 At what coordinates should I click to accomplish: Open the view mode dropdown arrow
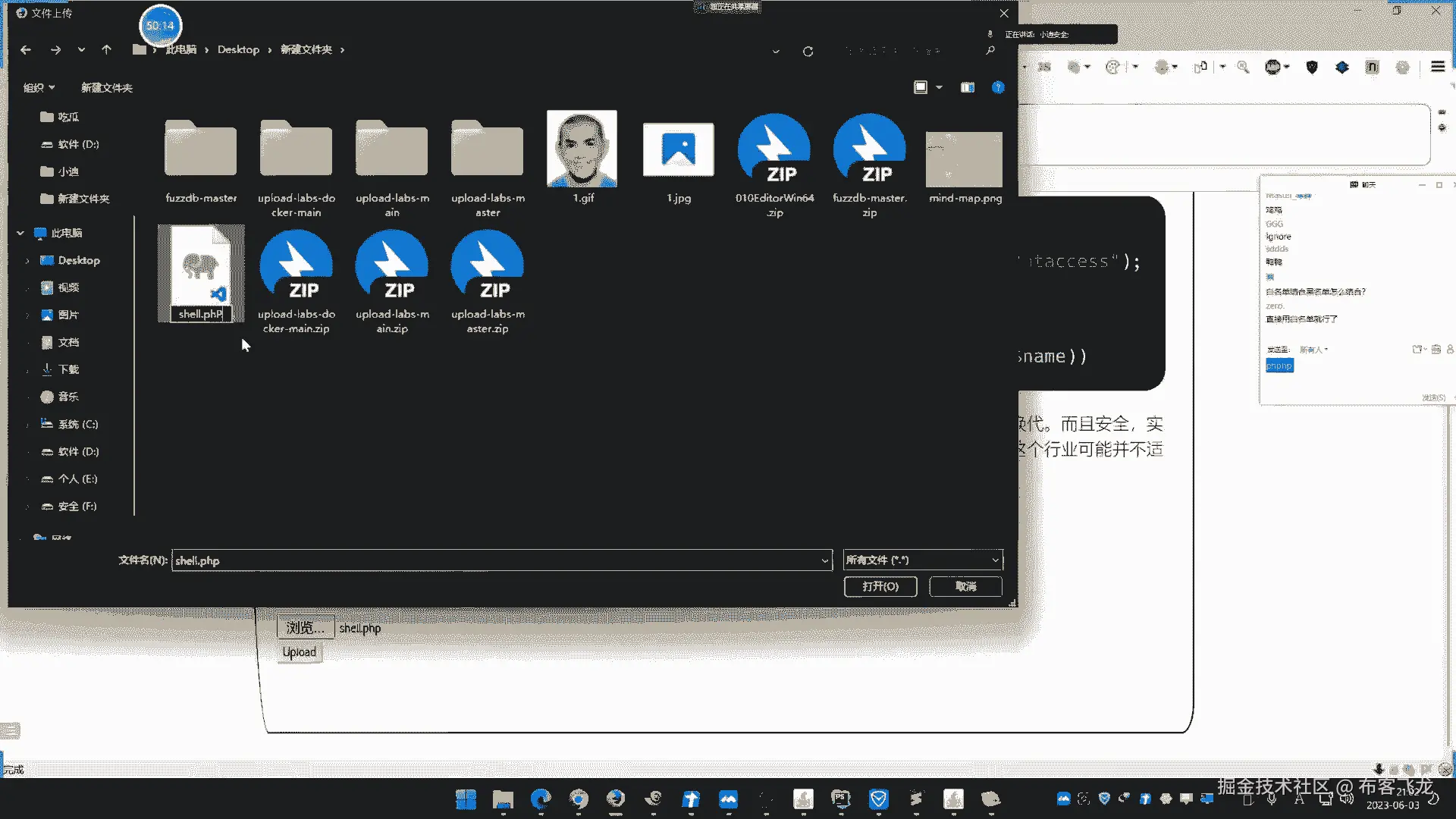coord(939,88)
